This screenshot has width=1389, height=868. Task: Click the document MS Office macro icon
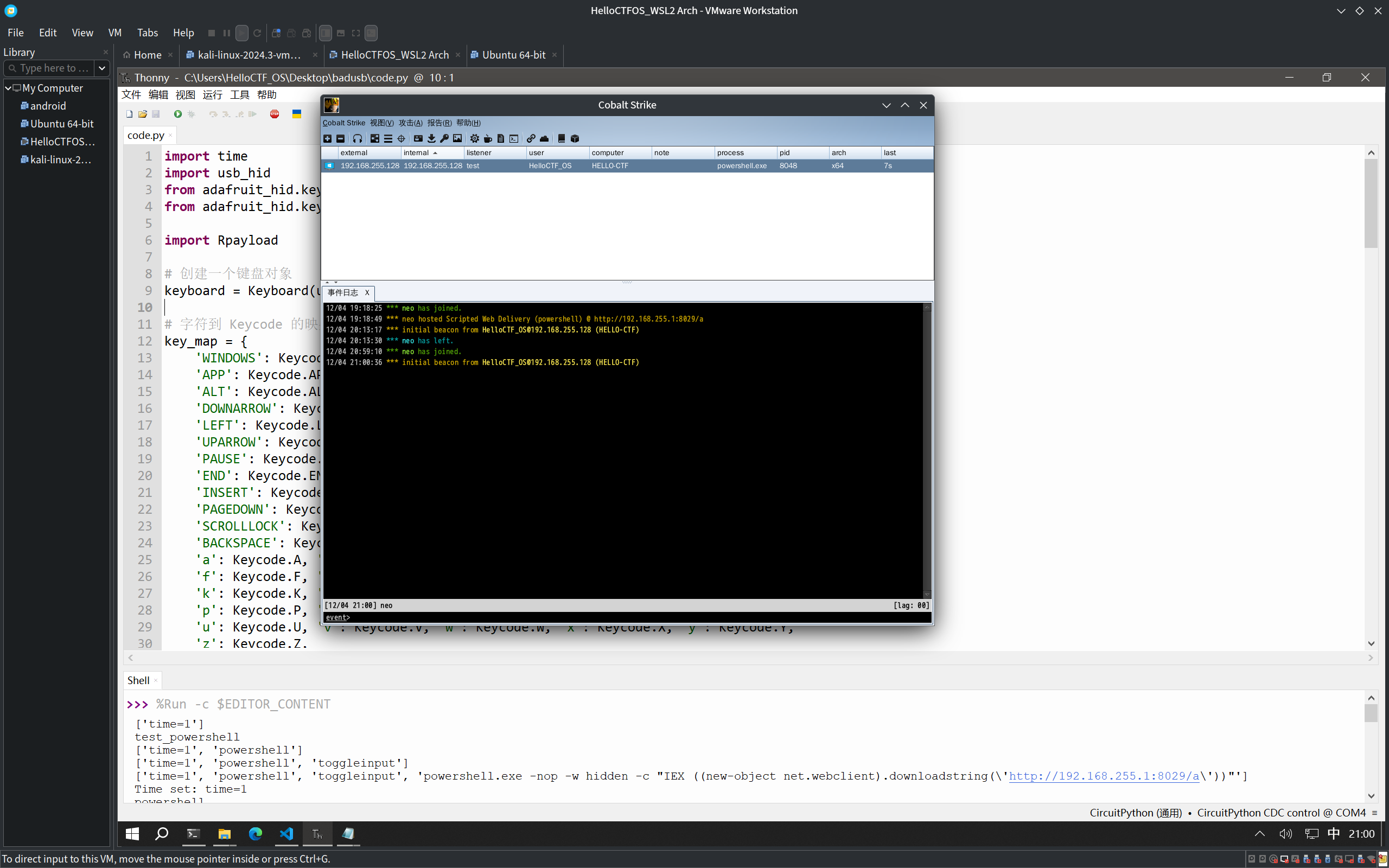point(500,138)
